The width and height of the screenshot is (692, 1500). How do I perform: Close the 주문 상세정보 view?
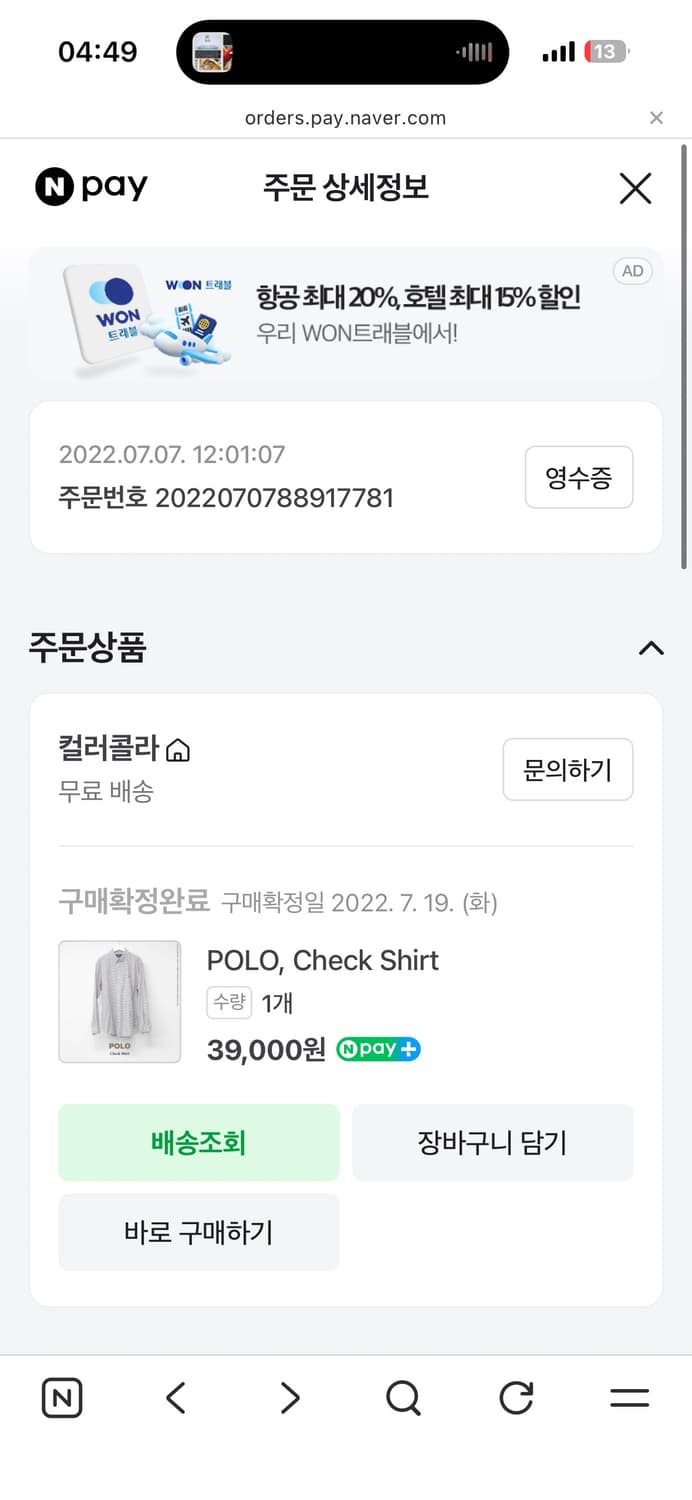pos(635,188)
